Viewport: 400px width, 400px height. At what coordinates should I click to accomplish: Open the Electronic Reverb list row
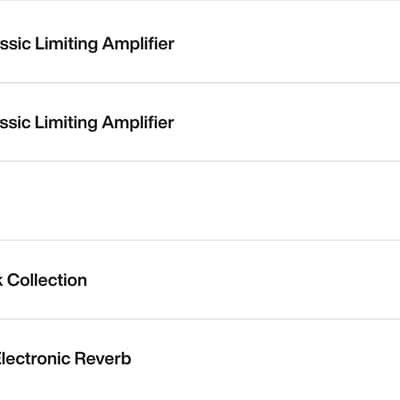200,360
